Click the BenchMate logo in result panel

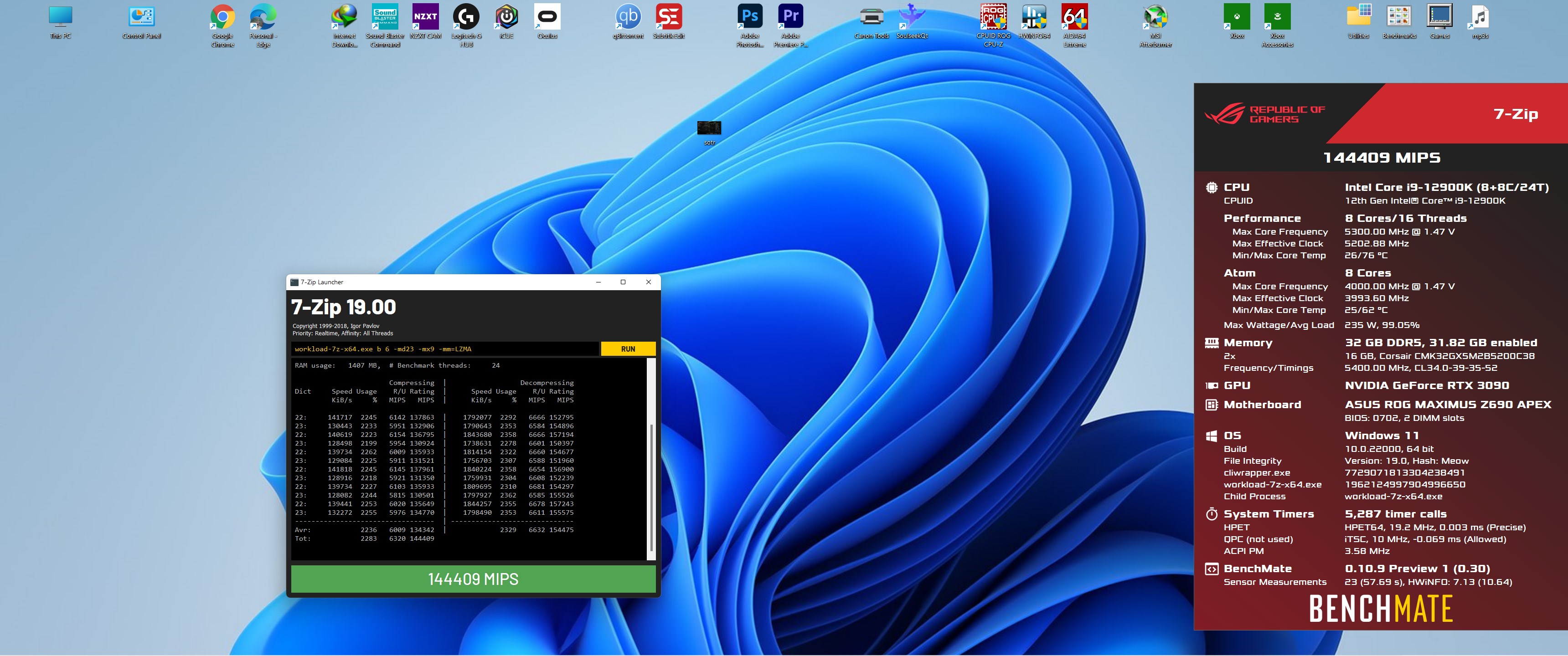tap(1381, 609)
